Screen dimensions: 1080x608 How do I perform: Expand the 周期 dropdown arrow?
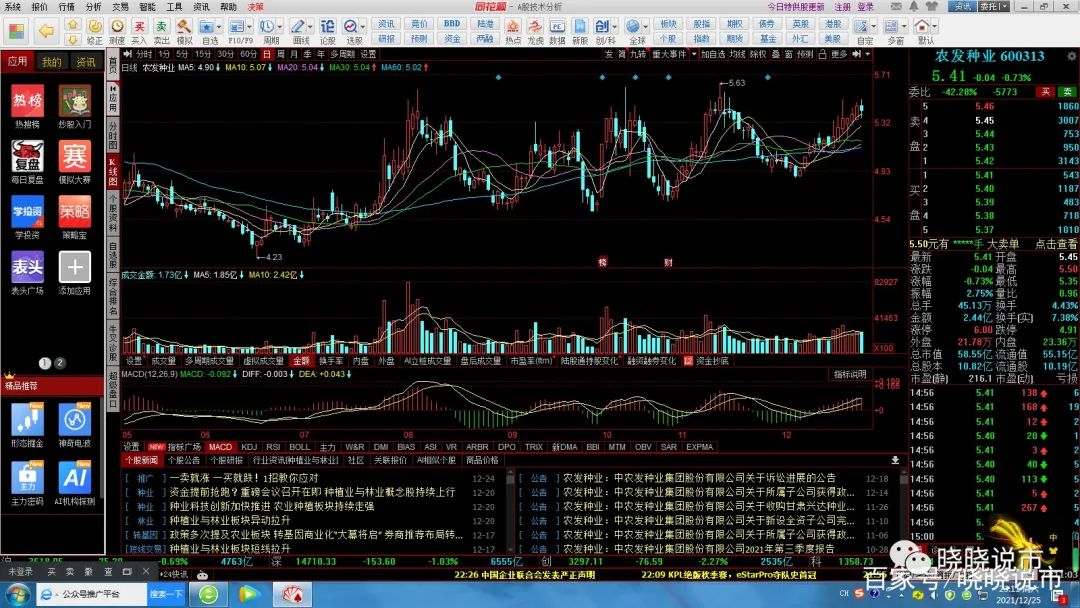point(278,27)
